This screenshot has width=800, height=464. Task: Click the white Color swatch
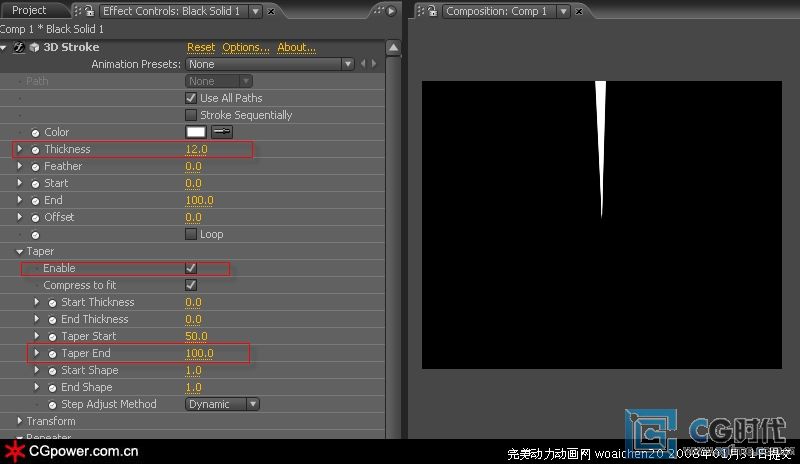coord(195,132)
